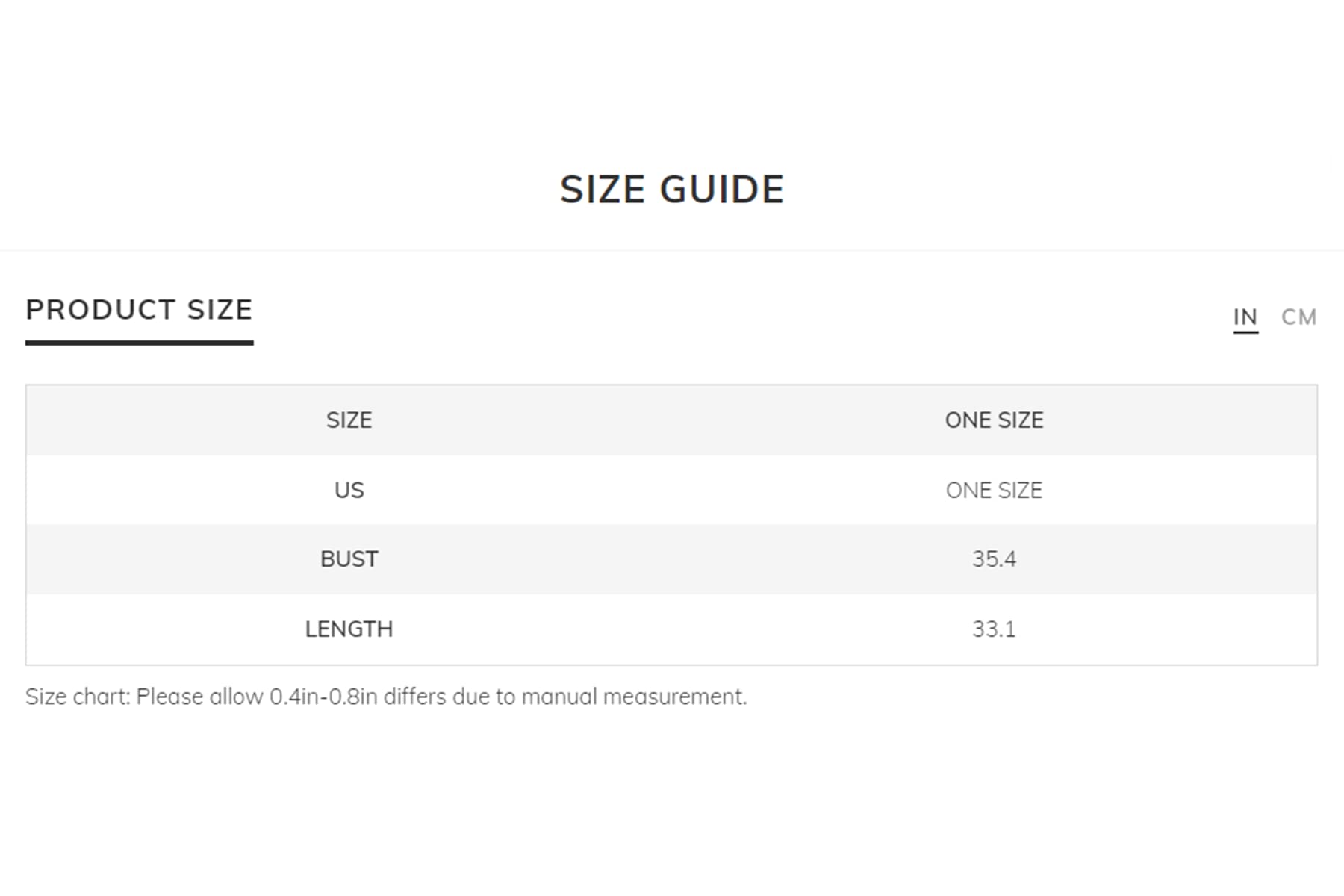Click the word SIZE in main heading
Screen dimensions: 1344x896
tap(603, 190)
